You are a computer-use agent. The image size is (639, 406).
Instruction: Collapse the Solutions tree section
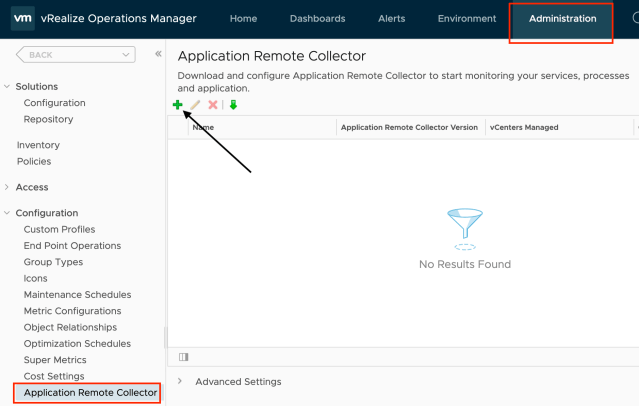pyautogui.click(x=8, y=87)
